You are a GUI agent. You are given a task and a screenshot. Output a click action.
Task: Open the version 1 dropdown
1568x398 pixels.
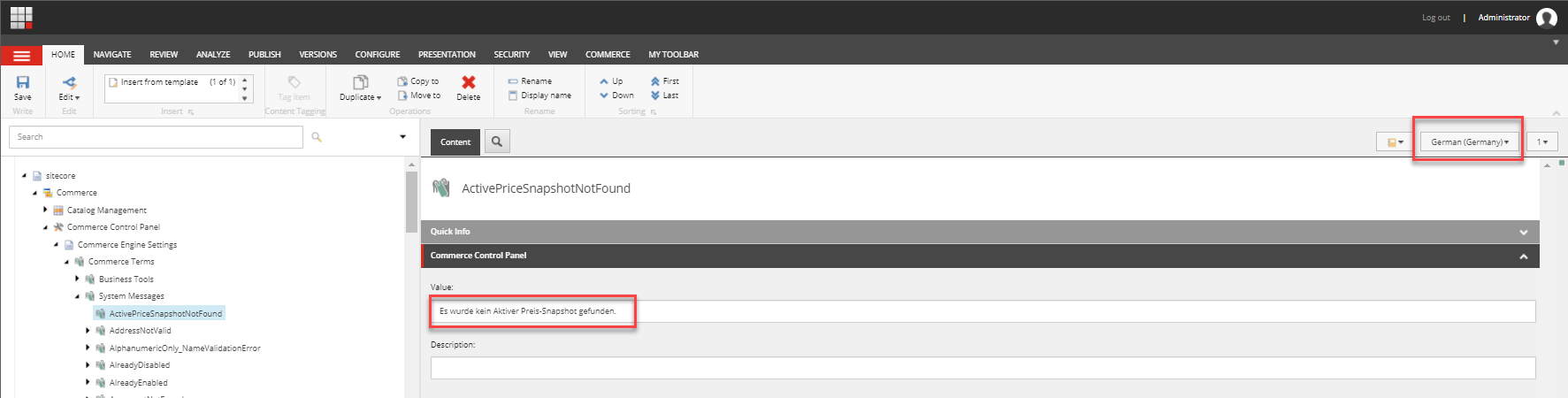[1542, 142]
